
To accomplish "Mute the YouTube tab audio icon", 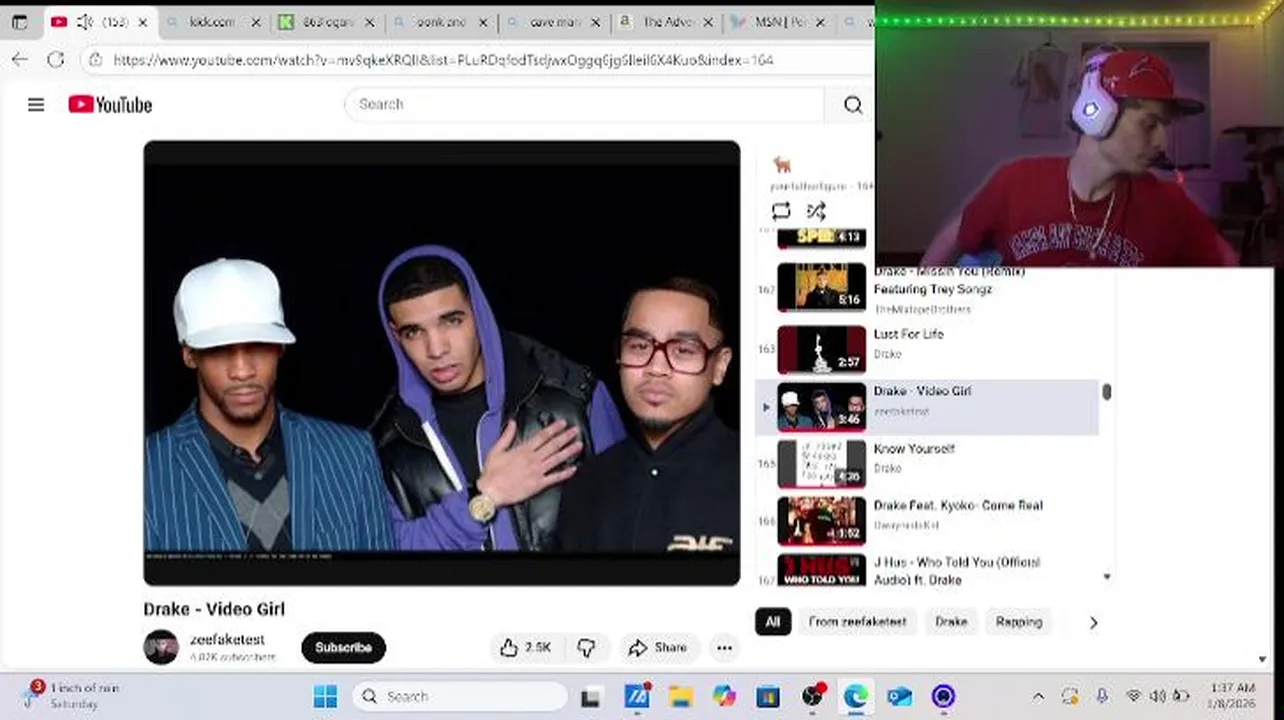I will (x=85, y=21).
